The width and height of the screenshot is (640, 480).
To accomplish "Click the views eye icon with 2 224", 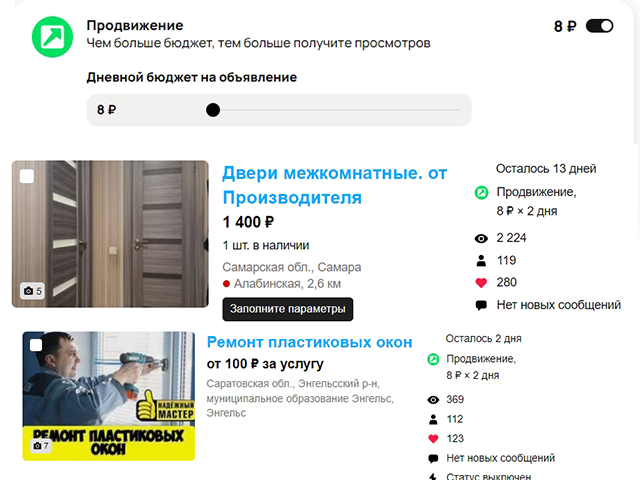I will 481,238.
